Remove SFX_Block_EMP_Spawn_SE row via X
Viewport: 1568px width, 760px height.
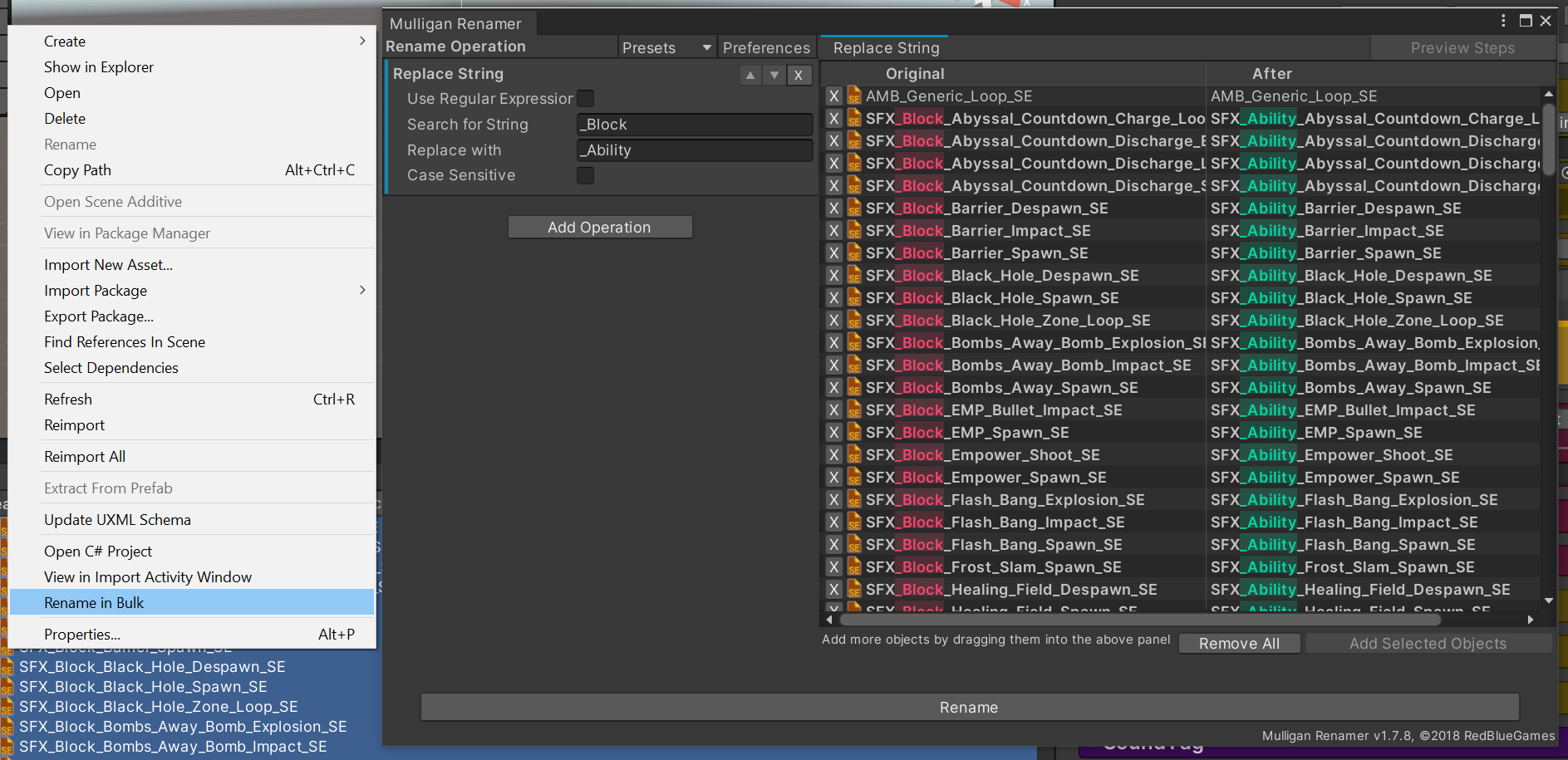click(x=833, y=433)
